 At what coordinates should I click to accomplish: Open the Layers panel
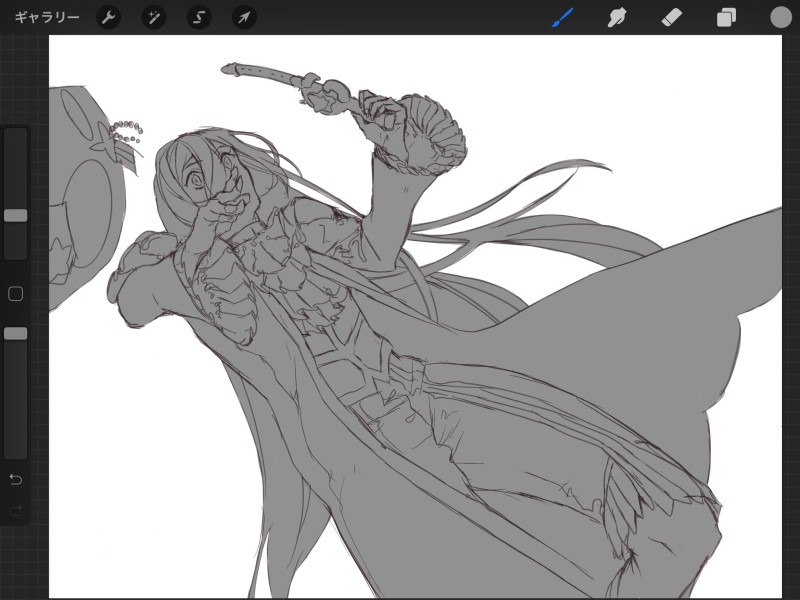point(726,18)
